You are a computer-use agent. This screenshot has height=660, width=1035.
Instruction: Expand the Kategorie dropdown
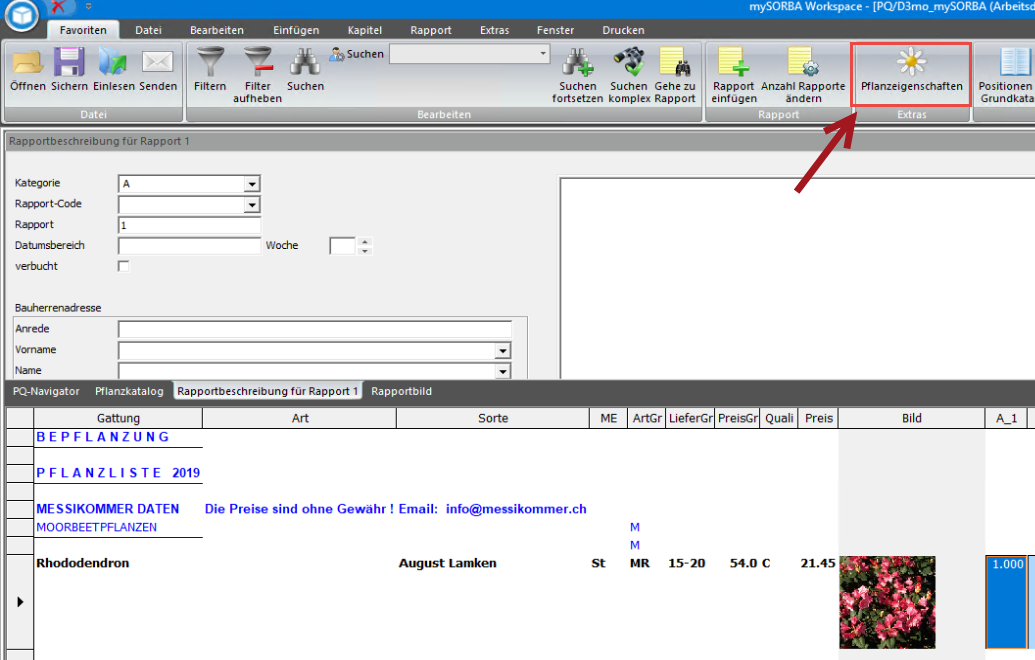pyautogui.click(x=252, y=184)
